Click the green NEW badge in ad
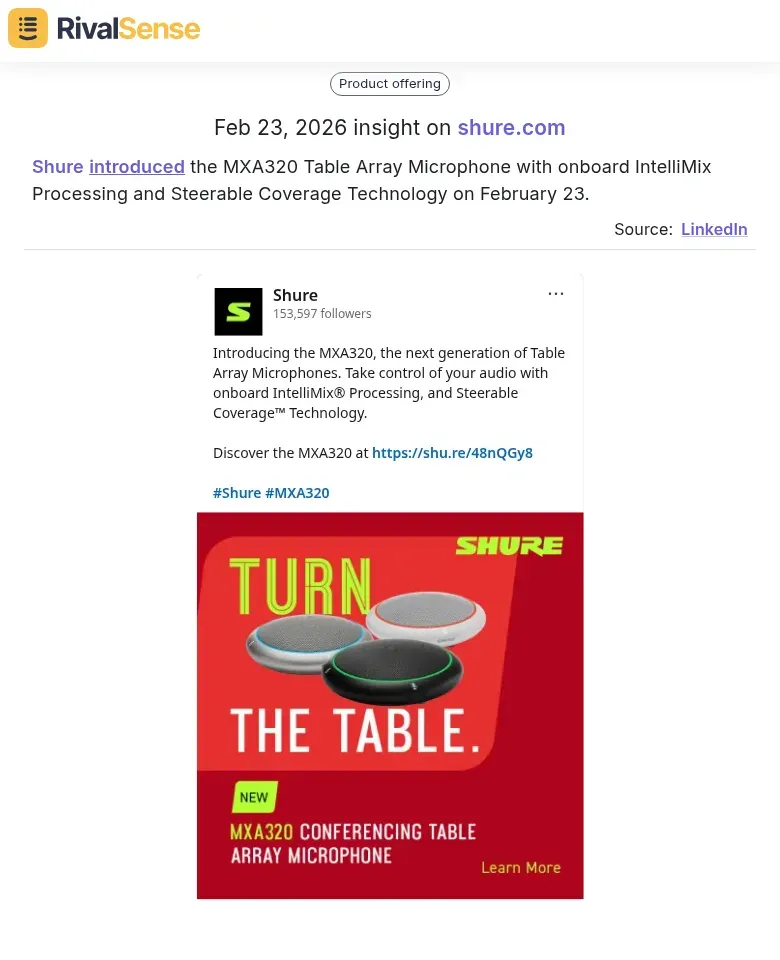This screenshot has height=960, width=780. [x=254, y=797]
